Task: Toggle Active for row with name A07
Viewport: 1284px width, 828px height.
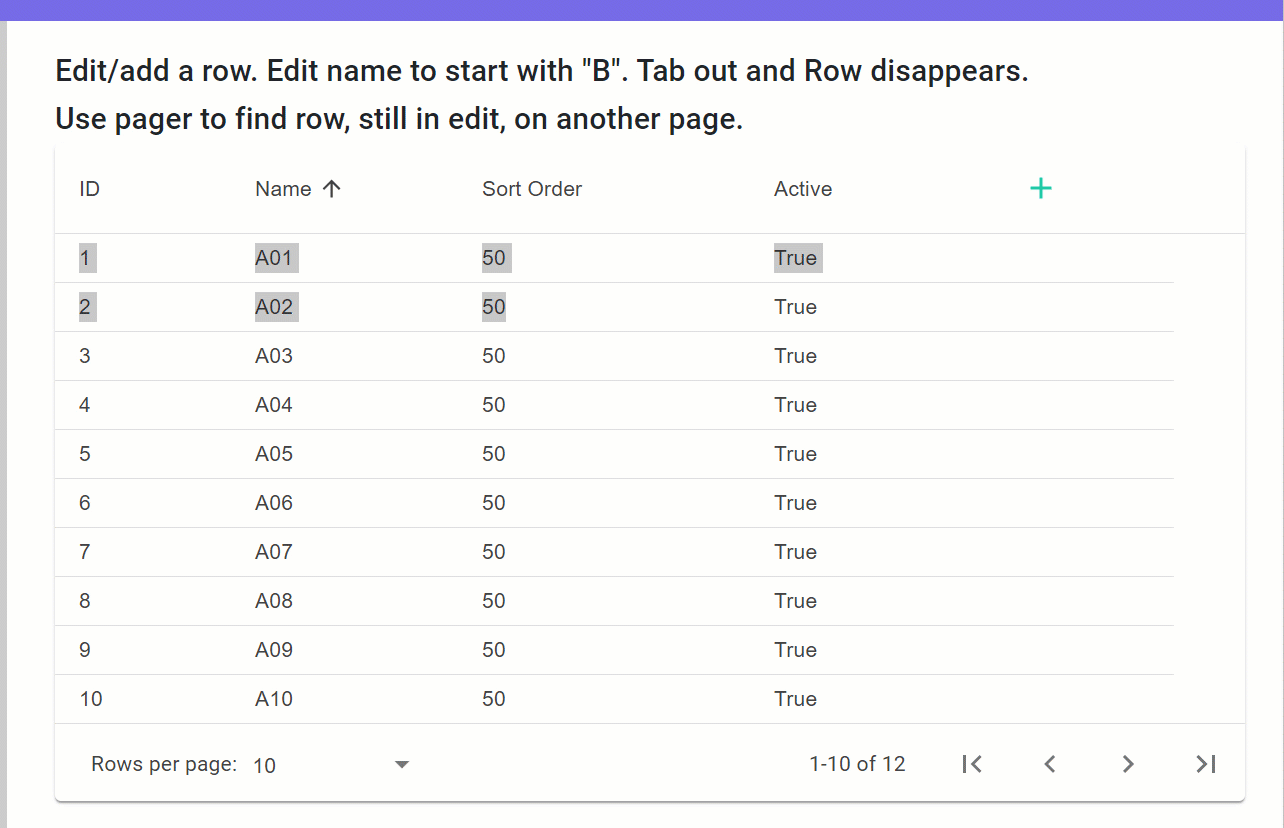Action: (x=795, y=551)
